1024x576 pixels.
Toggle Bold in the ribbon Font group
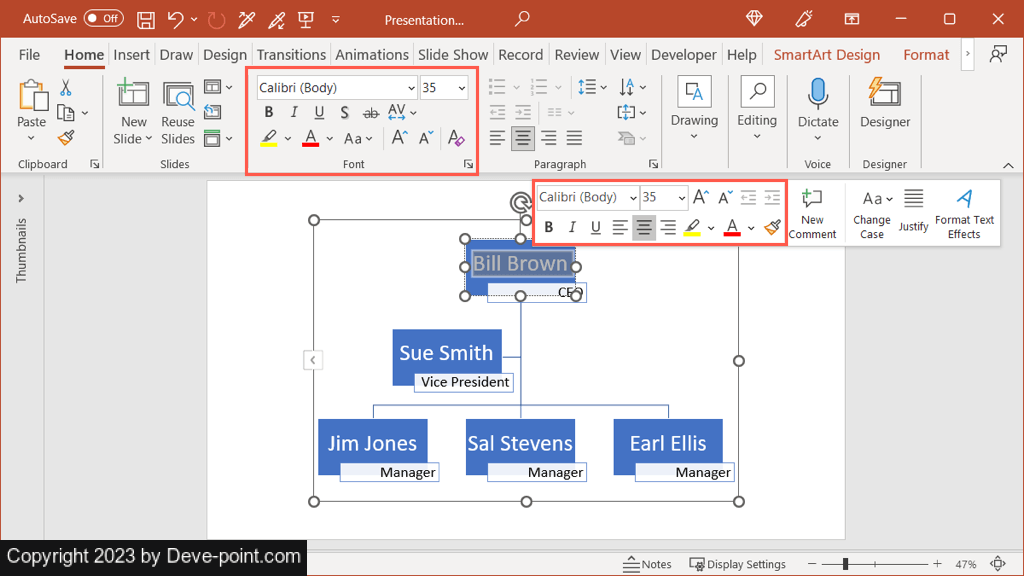coord(269,112)
